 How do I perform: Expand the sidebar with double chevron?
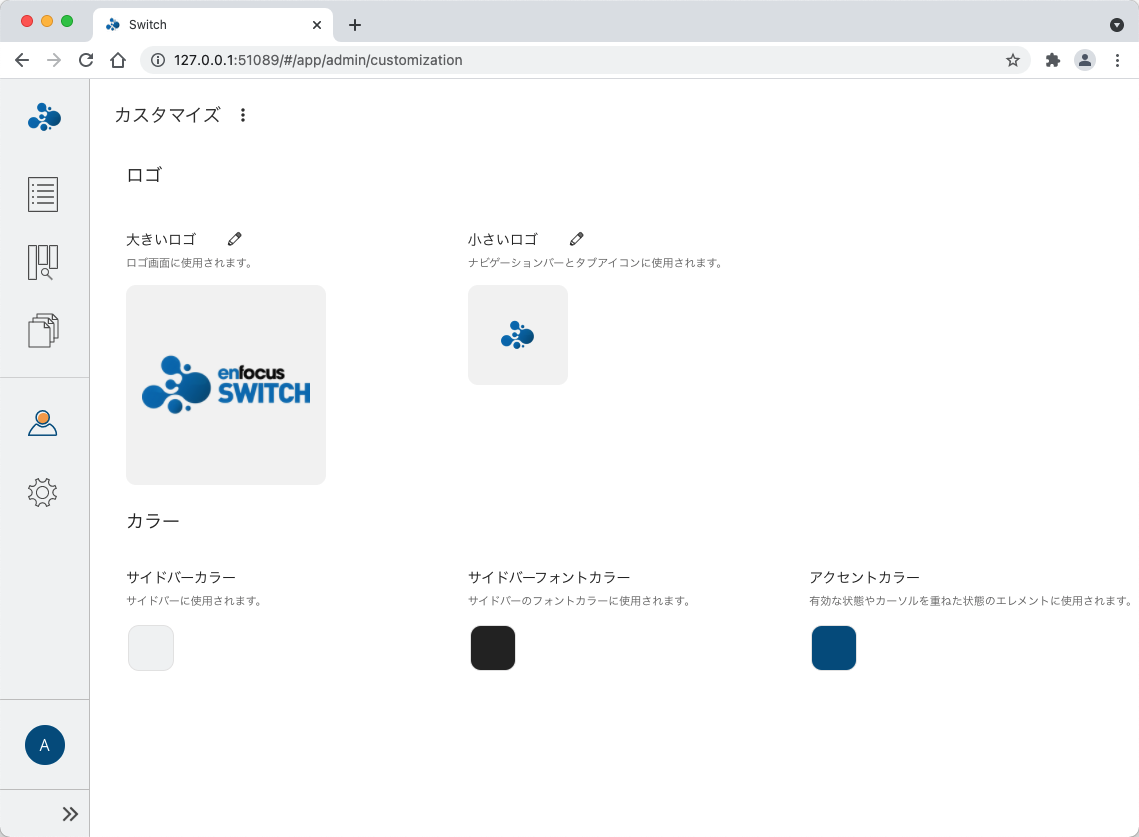point(70,814)
